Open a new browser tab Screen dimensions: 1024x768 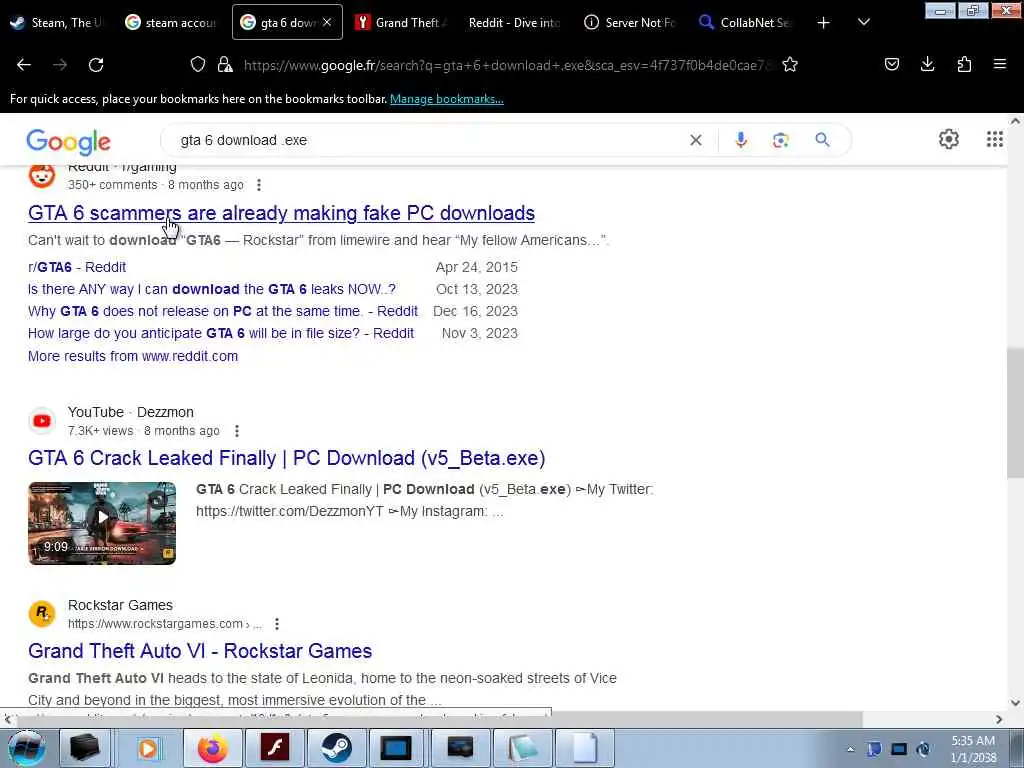824,23
